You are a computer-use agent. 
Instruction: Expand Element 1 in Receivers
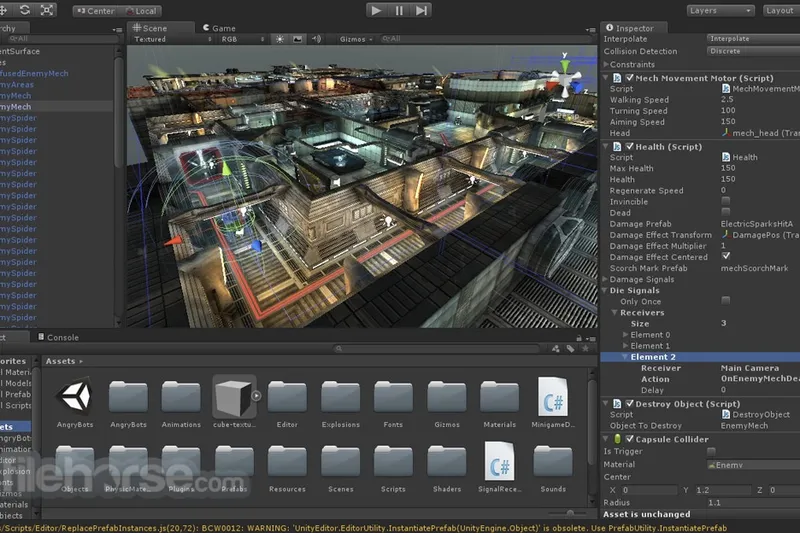coord(626,346)
